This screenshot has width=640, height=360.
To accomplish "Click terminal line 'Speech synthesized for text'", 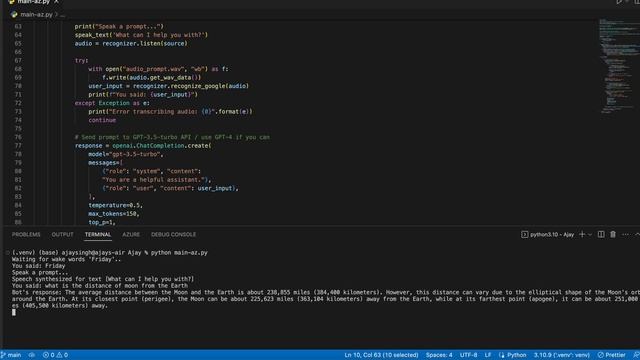I will (x=103, y=279).
